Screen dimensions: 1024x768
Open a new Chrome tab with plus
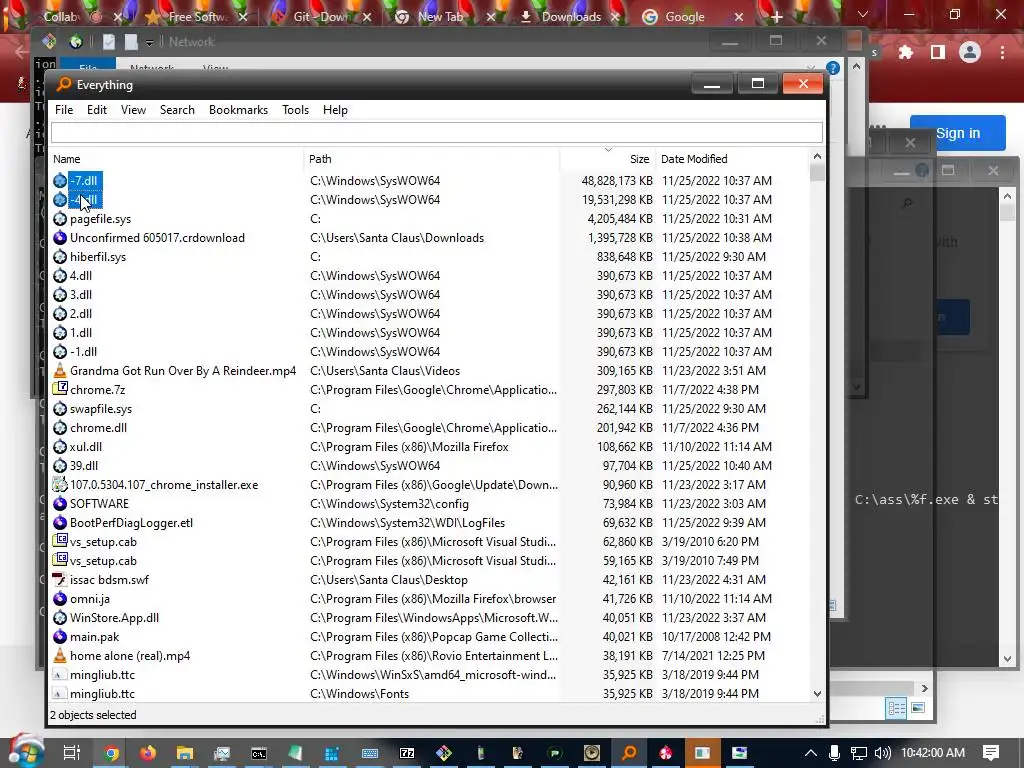point(776,17)
